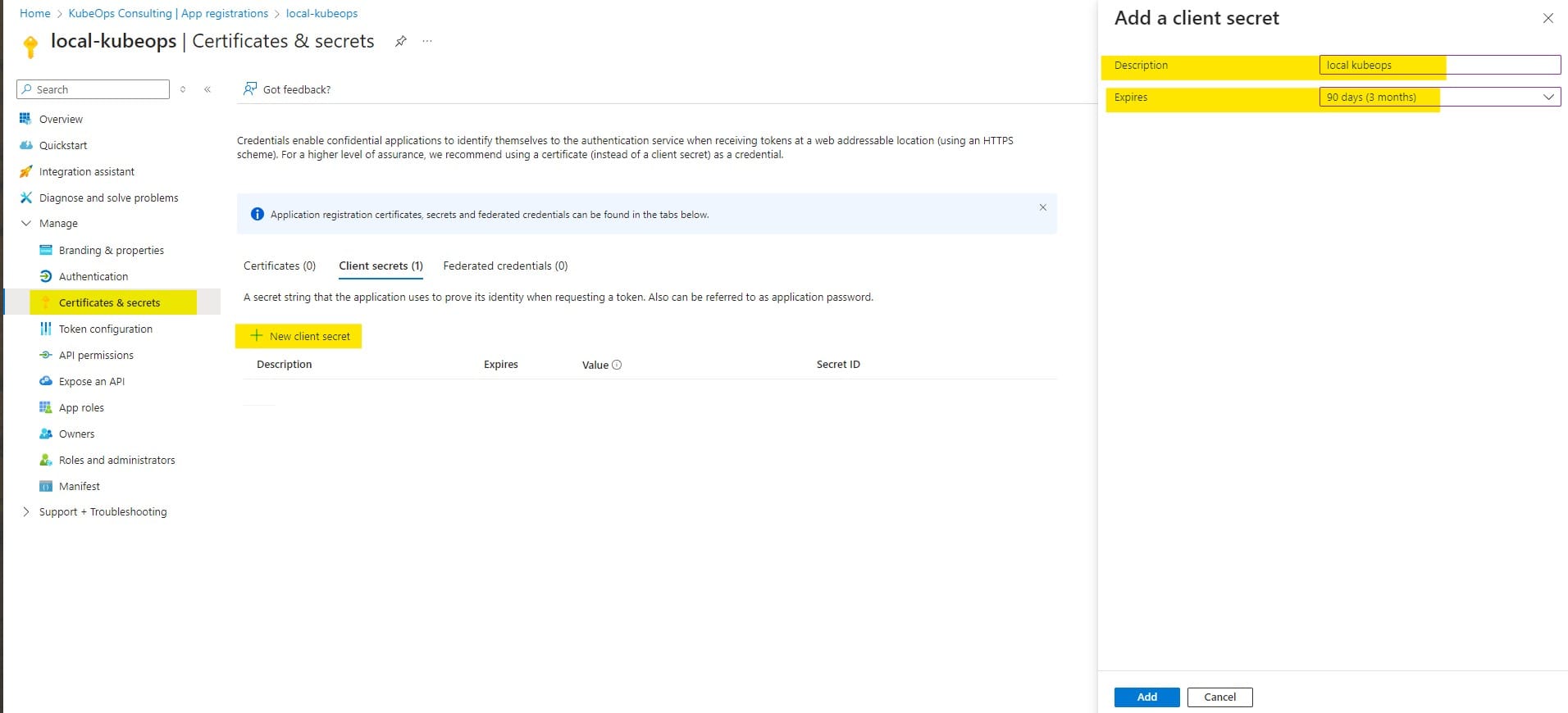Screen dimensions: 1568x713
Task: Click the Integration assistant rocket icon
Action: (25, 171)
